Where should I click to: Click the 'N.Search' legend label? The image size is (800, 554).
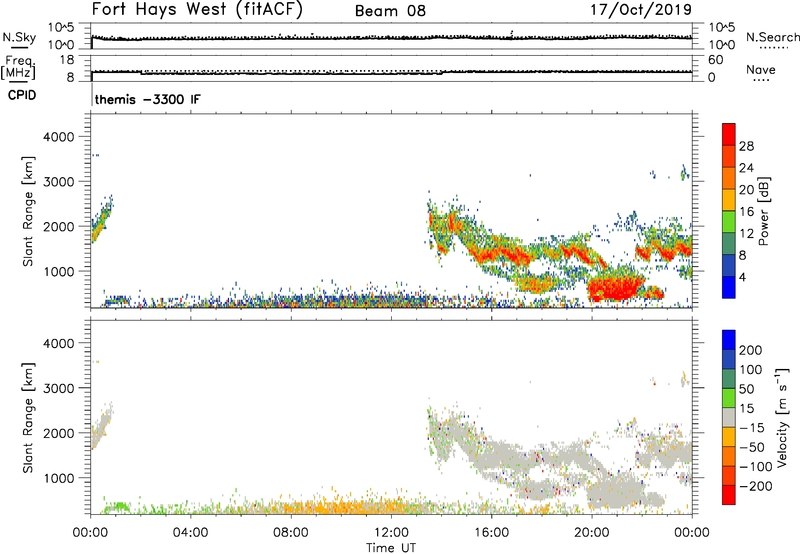tap(773, 37)
